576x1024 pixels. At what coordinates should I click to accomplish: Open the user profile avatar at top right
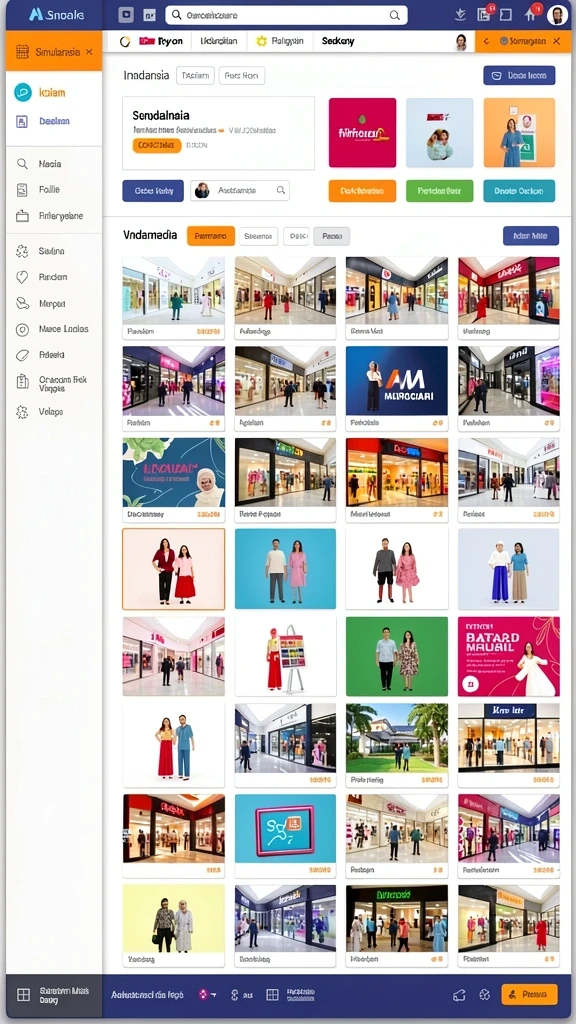[x=557, y=14]
